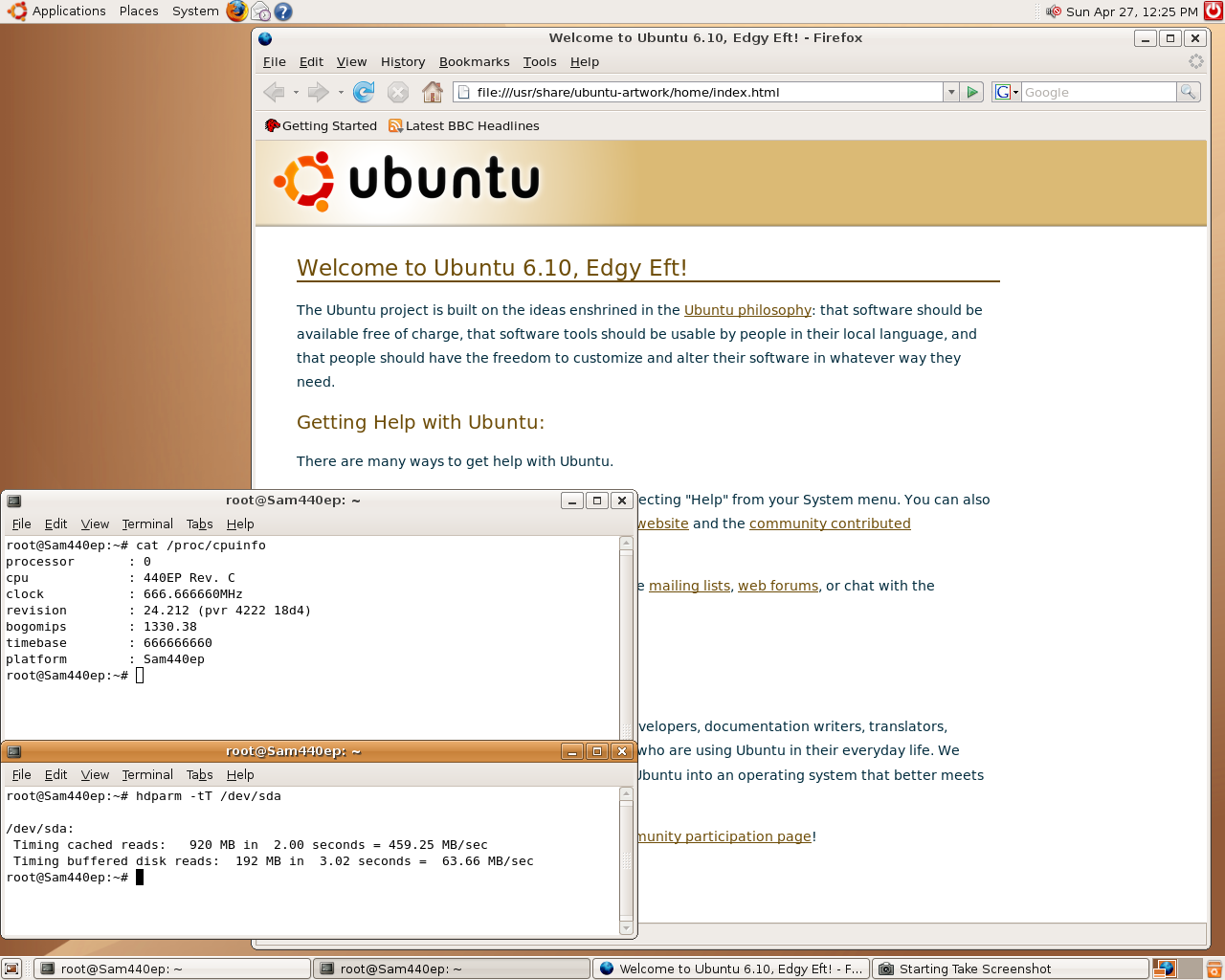The height and width of the screenshot is (980, 1225).
Task: Open the System menu in top panel
Action: (x=195, y=11)
